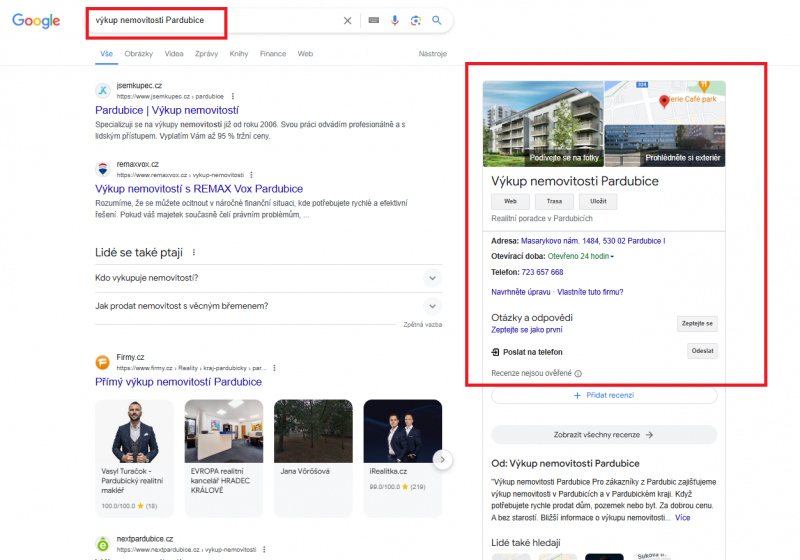
Task: Click Navrhněte úpravu link
Action: [x=520, y=292]
